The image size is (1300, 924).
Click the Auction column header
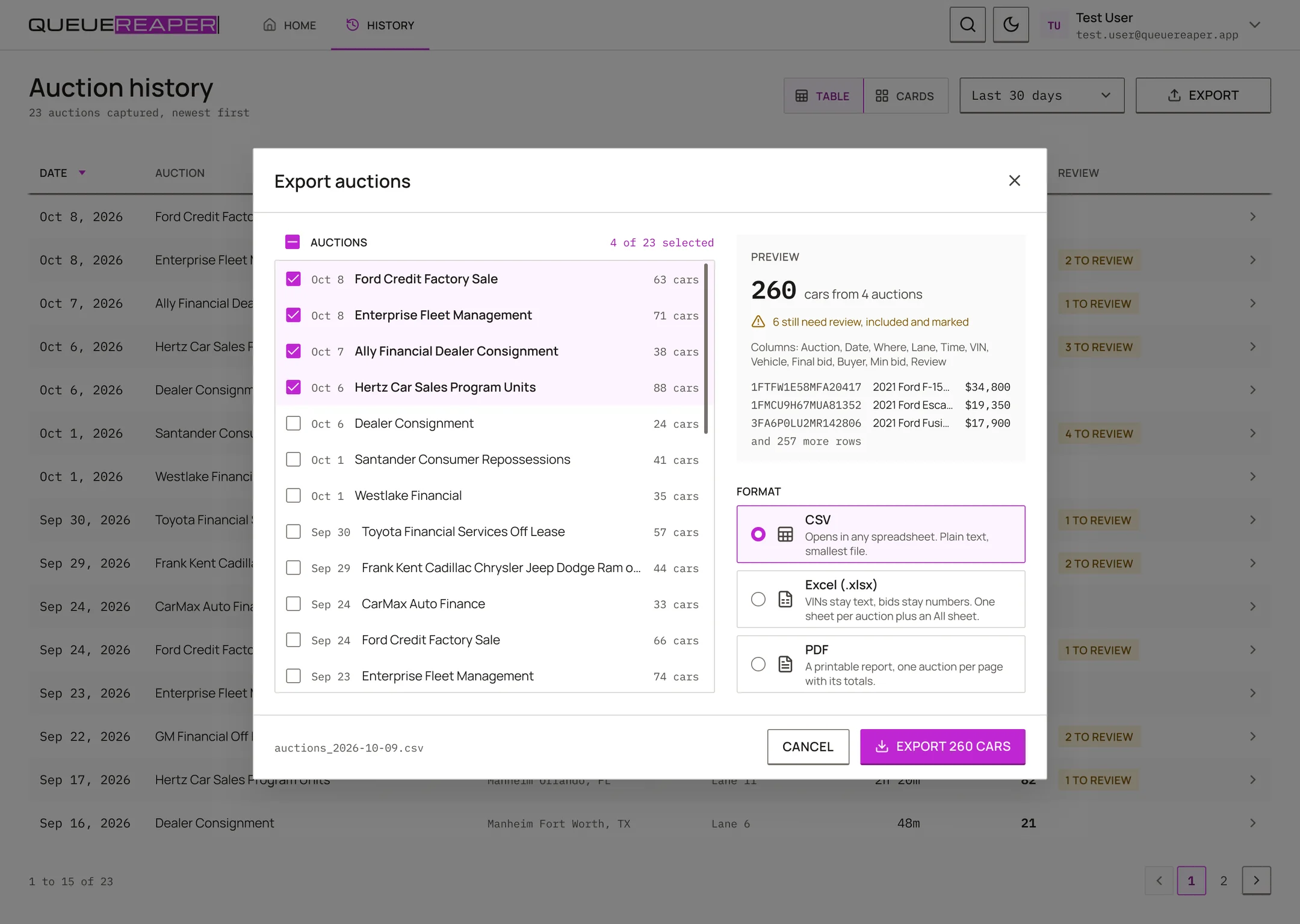click(180, 173)
